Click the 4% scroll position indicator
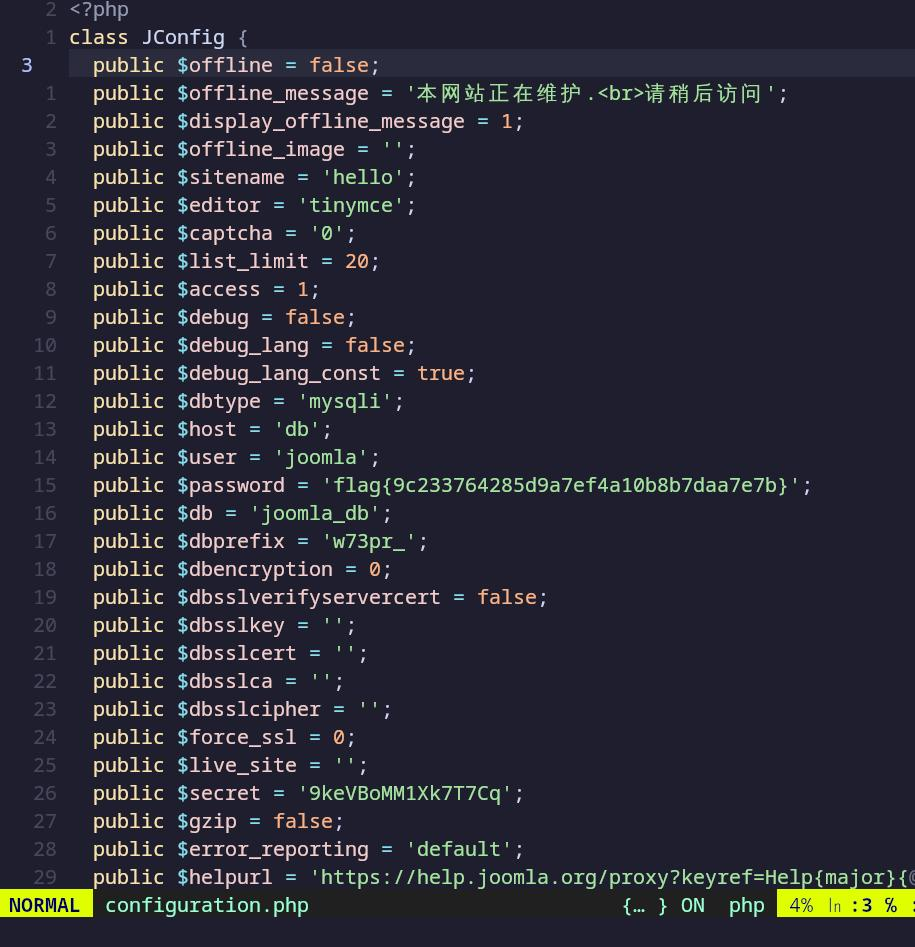 pyautogui.click(x=801, y=905)
